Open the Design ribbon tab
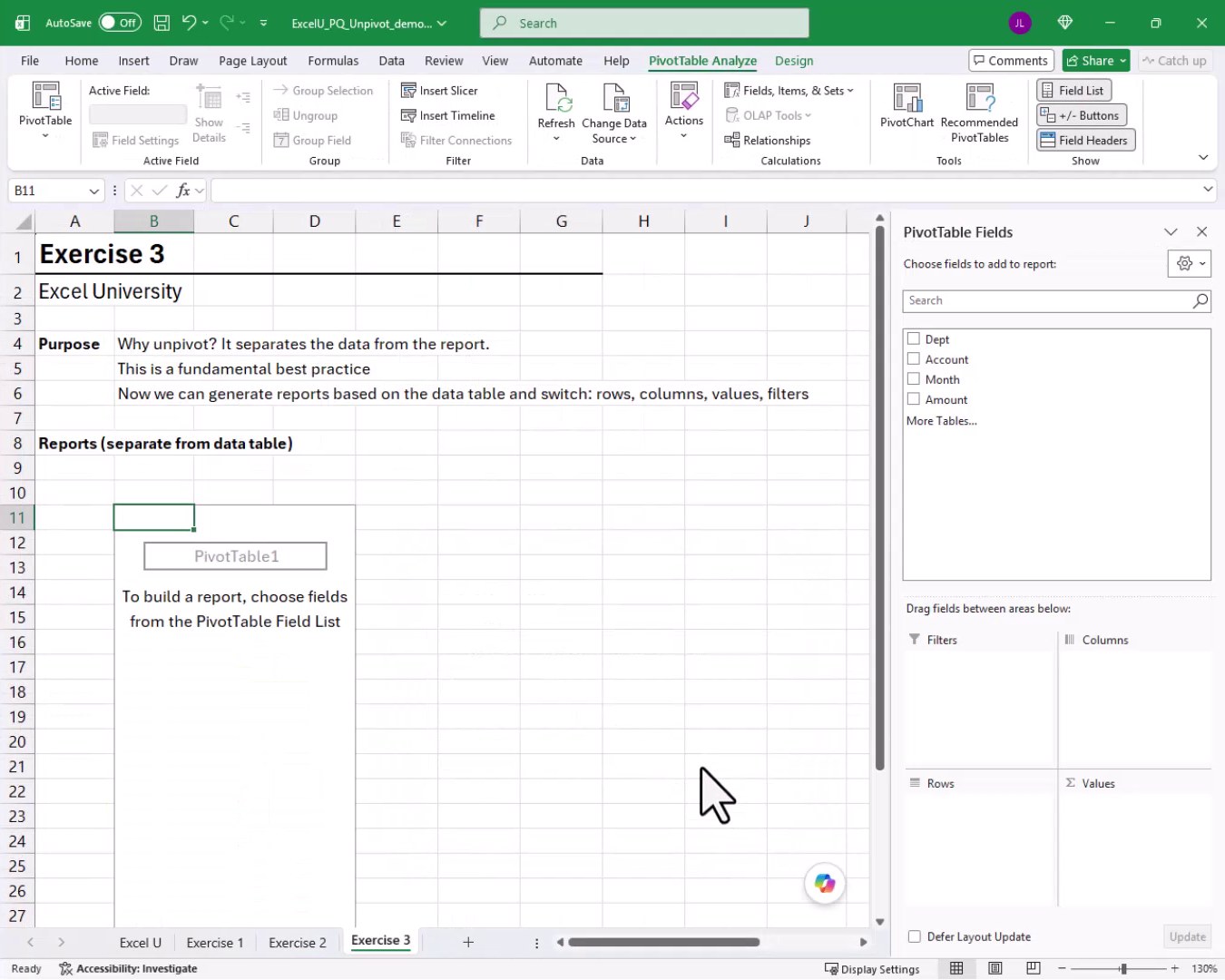 tap(794, 61)
